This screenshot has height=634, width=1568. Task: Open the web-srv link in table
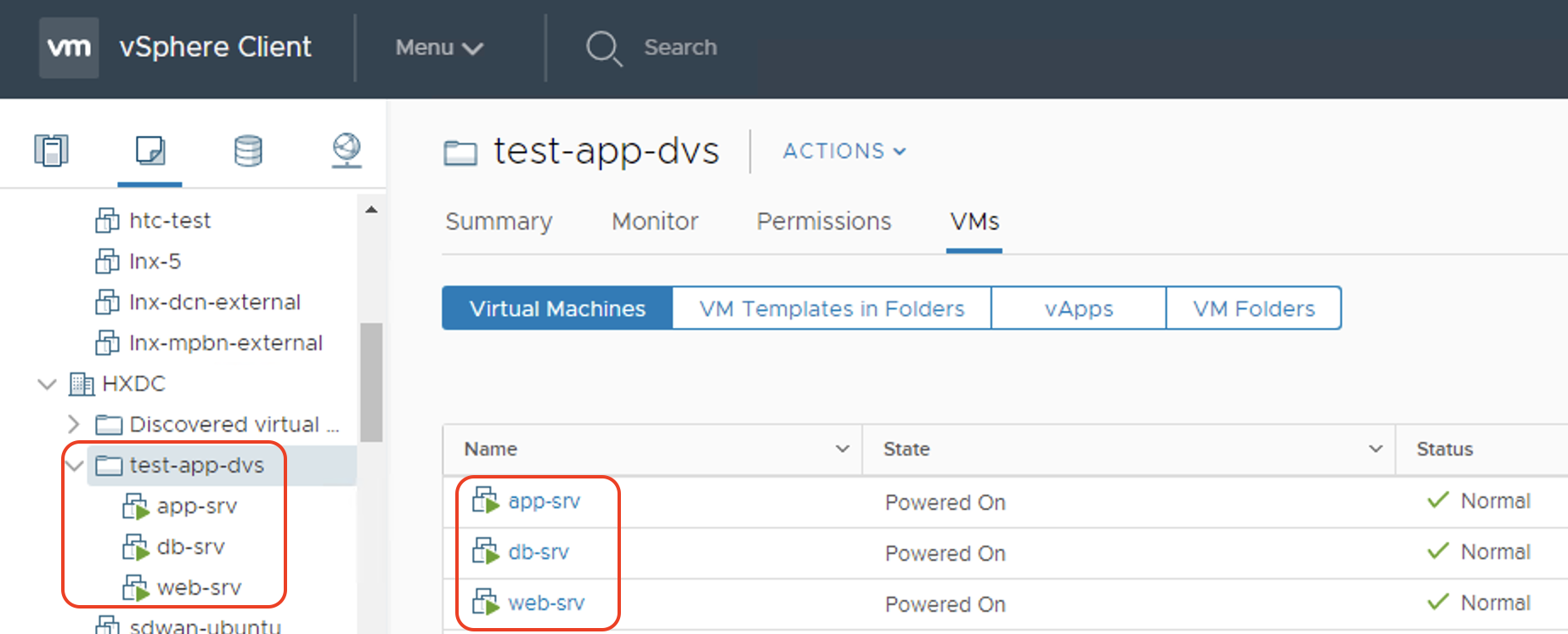pos(546,603)
